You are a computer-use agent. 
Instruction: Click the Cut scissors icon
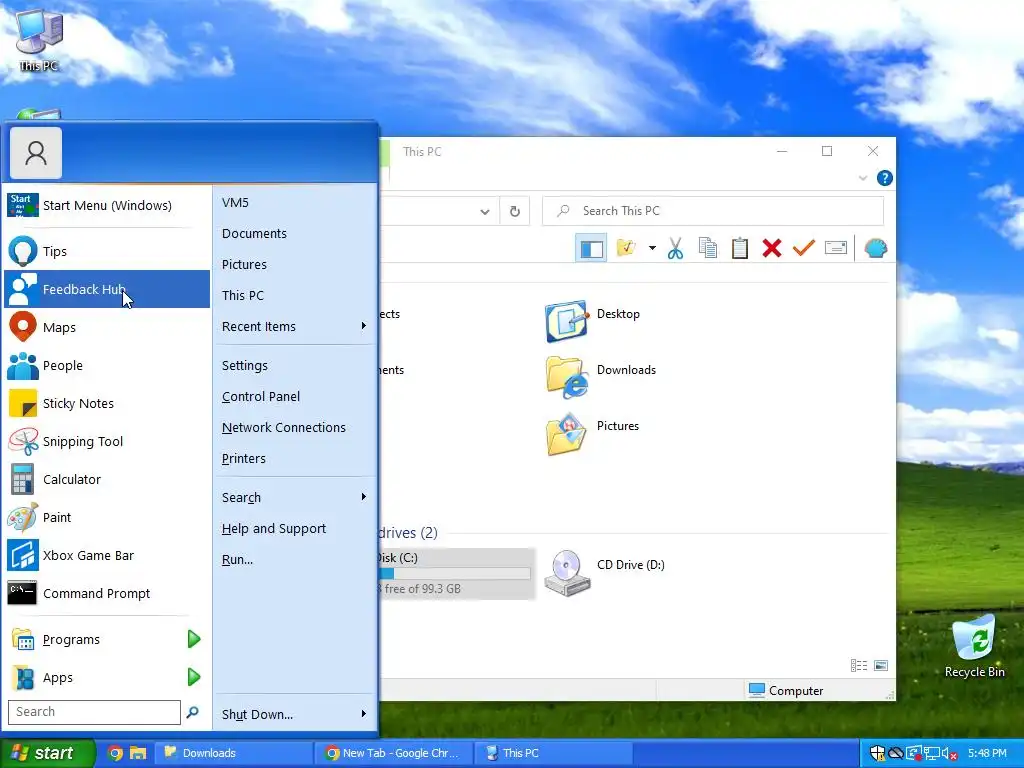tap(675, 248)
